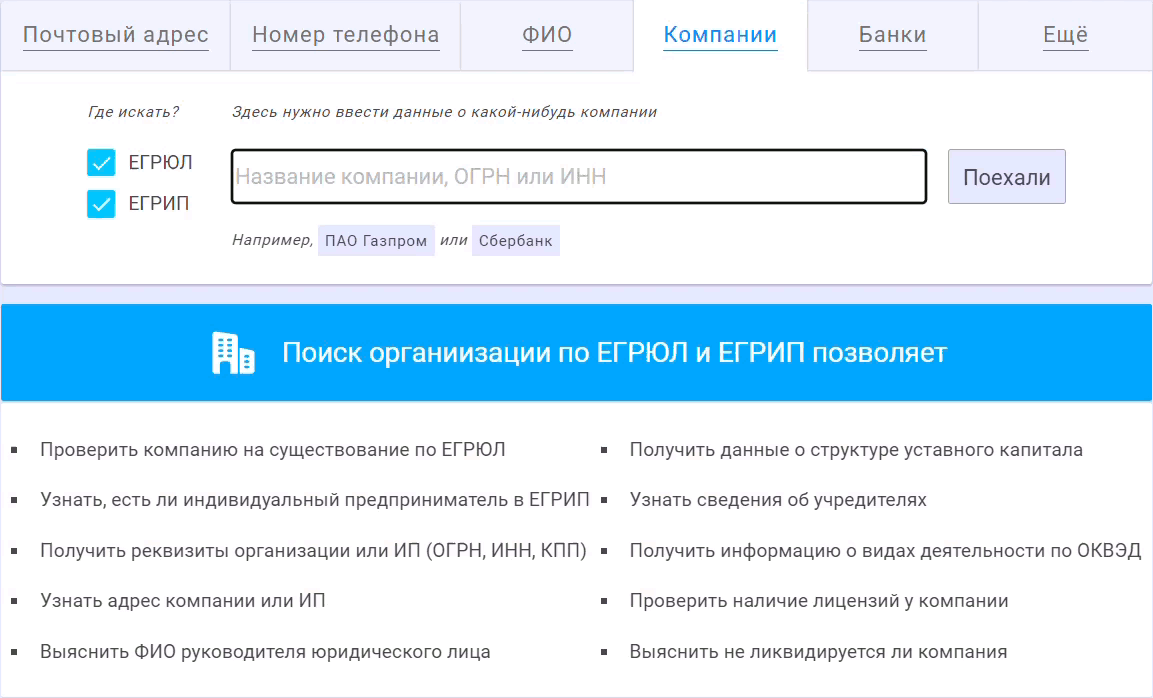This screenshot has width=1153, height=698.
Task: Select the active Компании tab
Action: tap(720, 36)
